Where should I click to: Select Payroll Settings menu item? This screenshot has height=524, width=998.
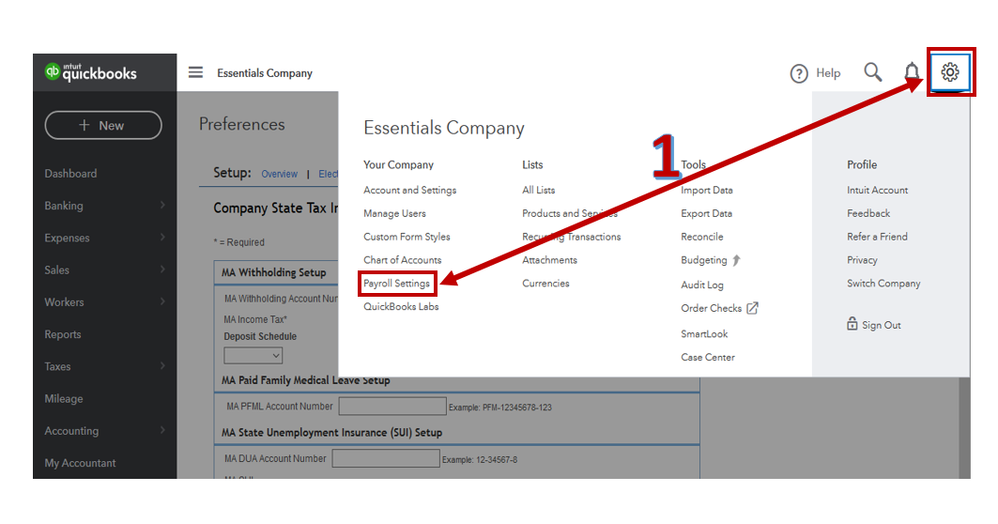pos(397,283)
